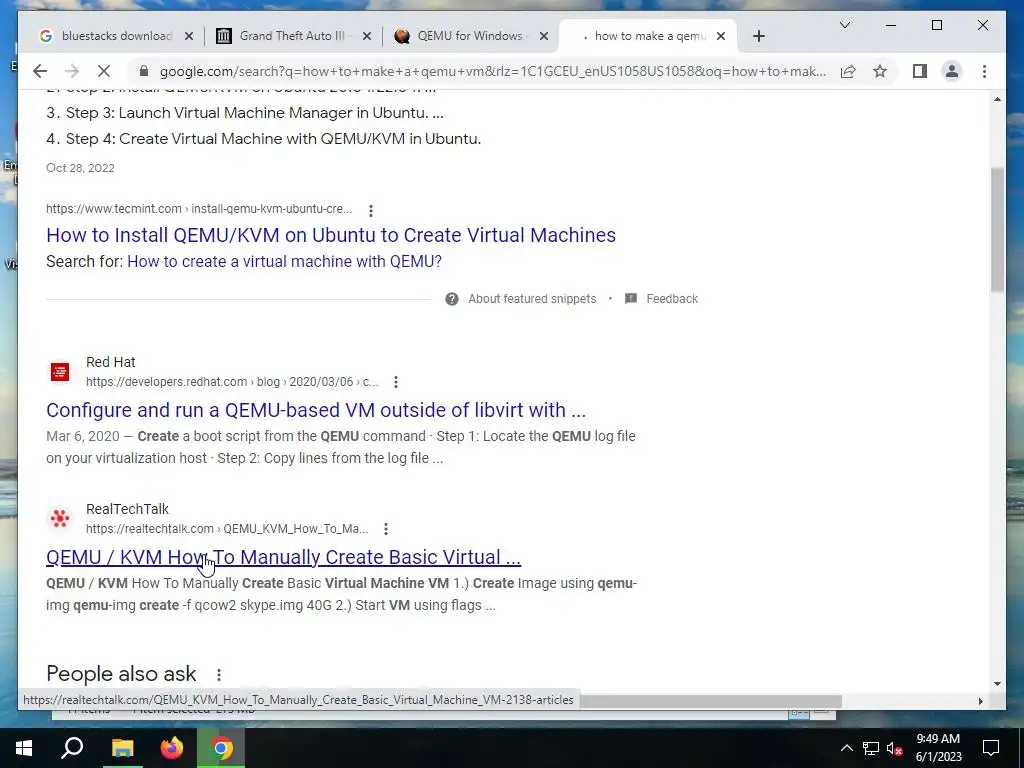Click the developers.redhat.com result URL
The image size is (1024, 768).
pos(232,382)
